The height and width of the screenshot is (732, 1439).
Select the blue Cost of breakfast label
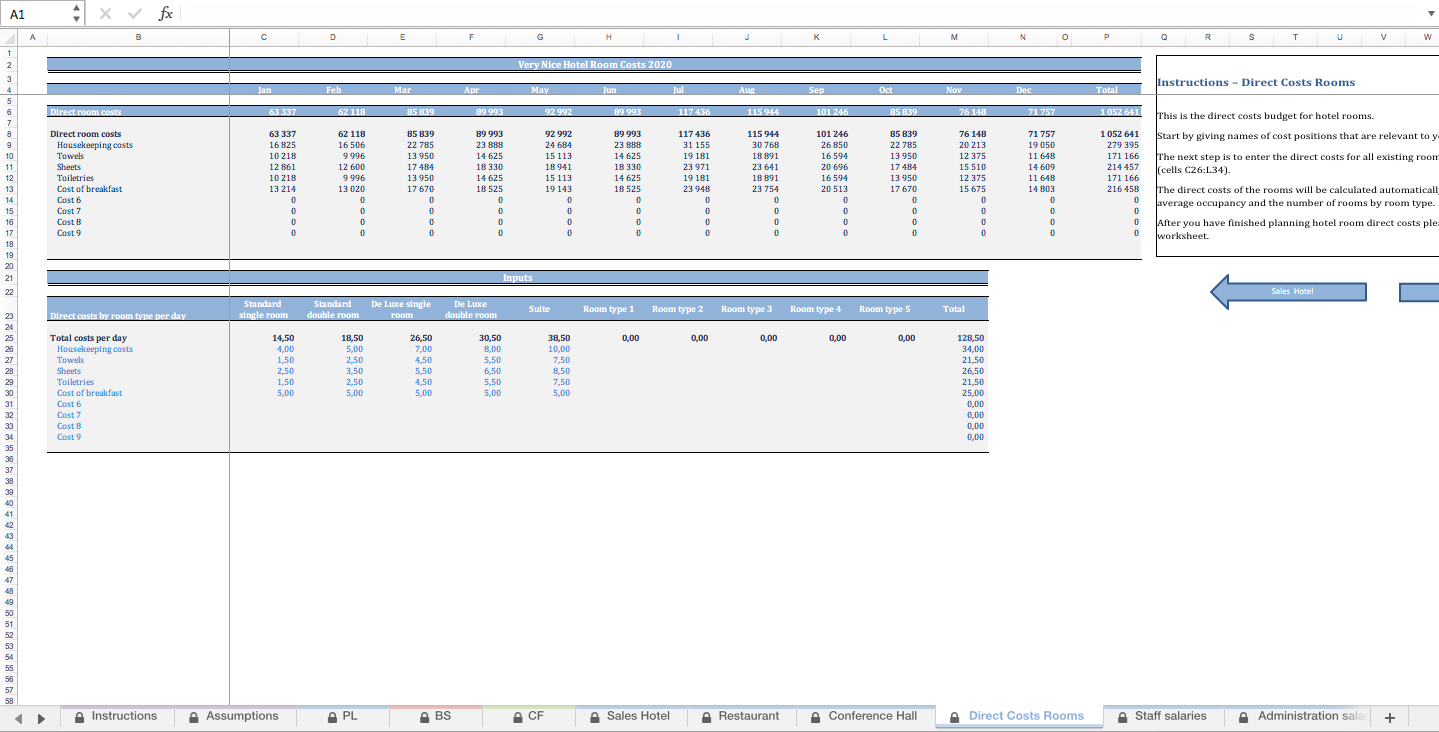pyautogui.click(x=88, y=392)
